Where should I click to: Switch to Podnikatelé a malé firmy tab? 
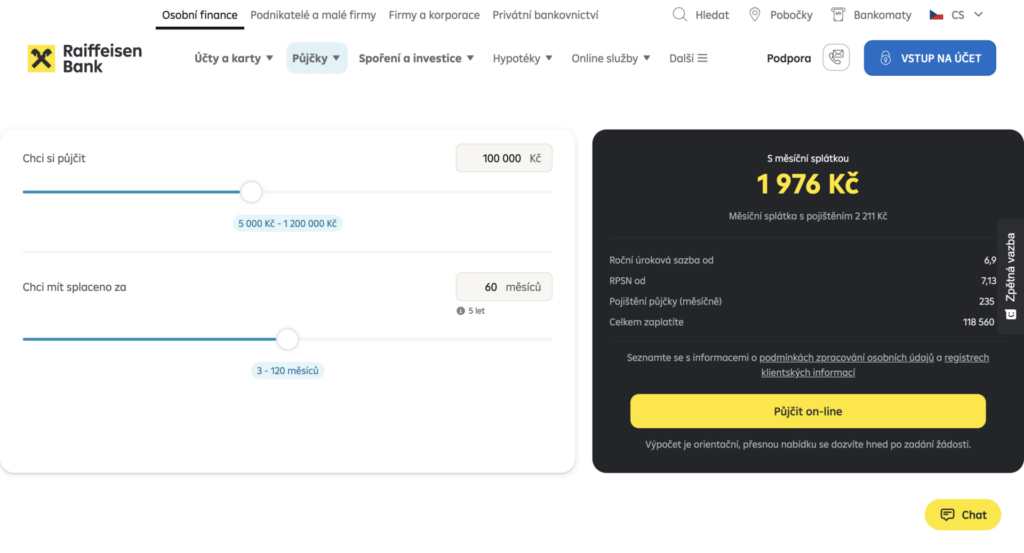313,15
